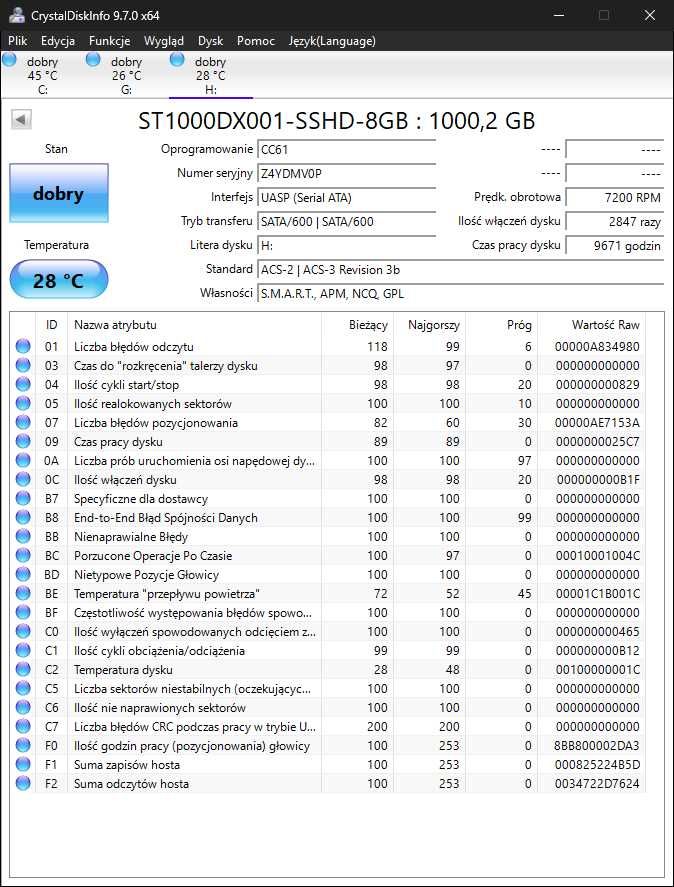Viewport: 674px width, 887px height.
Task: Click status orb for attribute C2
Action: click(x=23, y=670)
